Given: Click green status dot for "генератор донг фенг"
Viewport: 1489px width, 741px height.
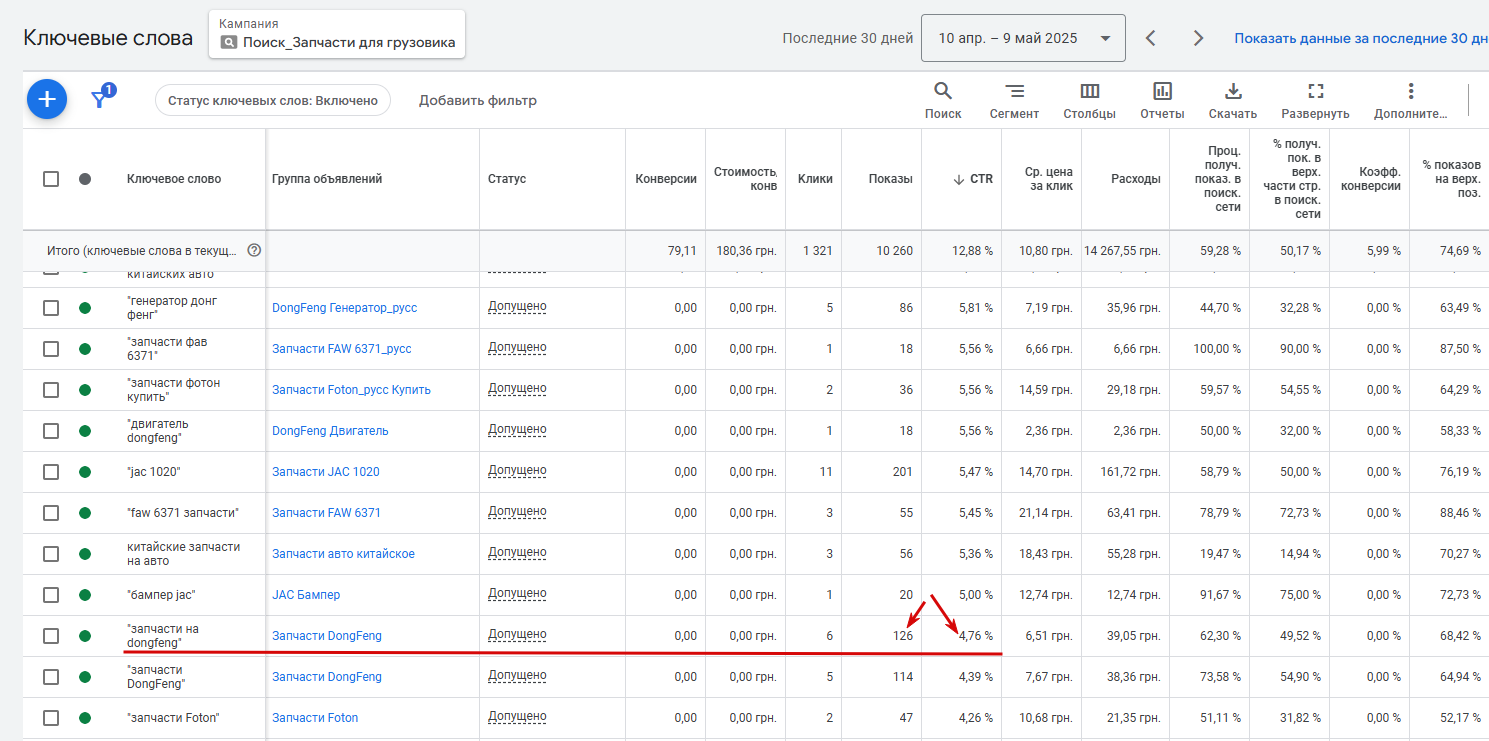Looking at the screenshot, I should point(85,308).
